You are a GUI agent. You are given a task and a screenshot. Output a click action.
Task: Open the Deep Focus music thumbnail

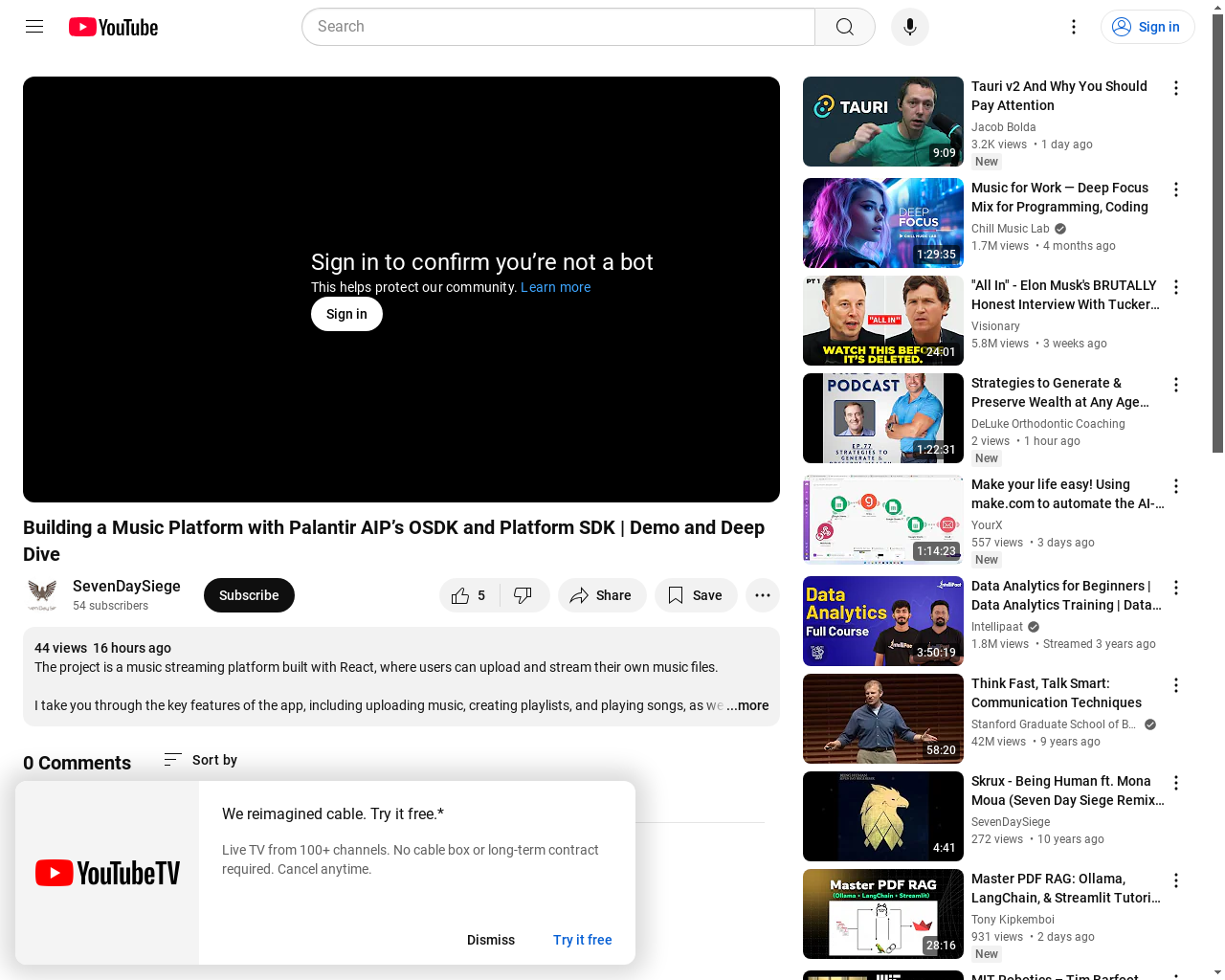tap(883, 223)
